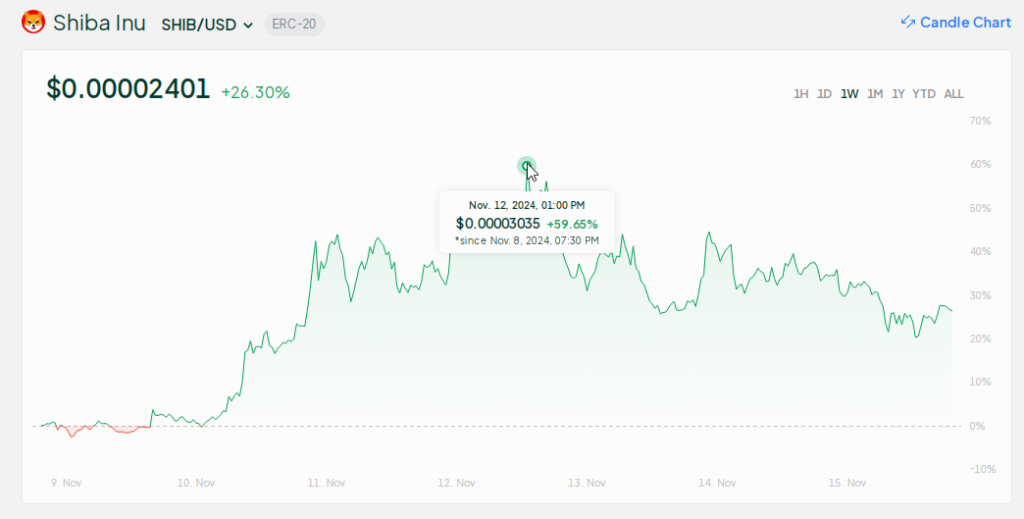Select the 1D time range

coord(824,94)
